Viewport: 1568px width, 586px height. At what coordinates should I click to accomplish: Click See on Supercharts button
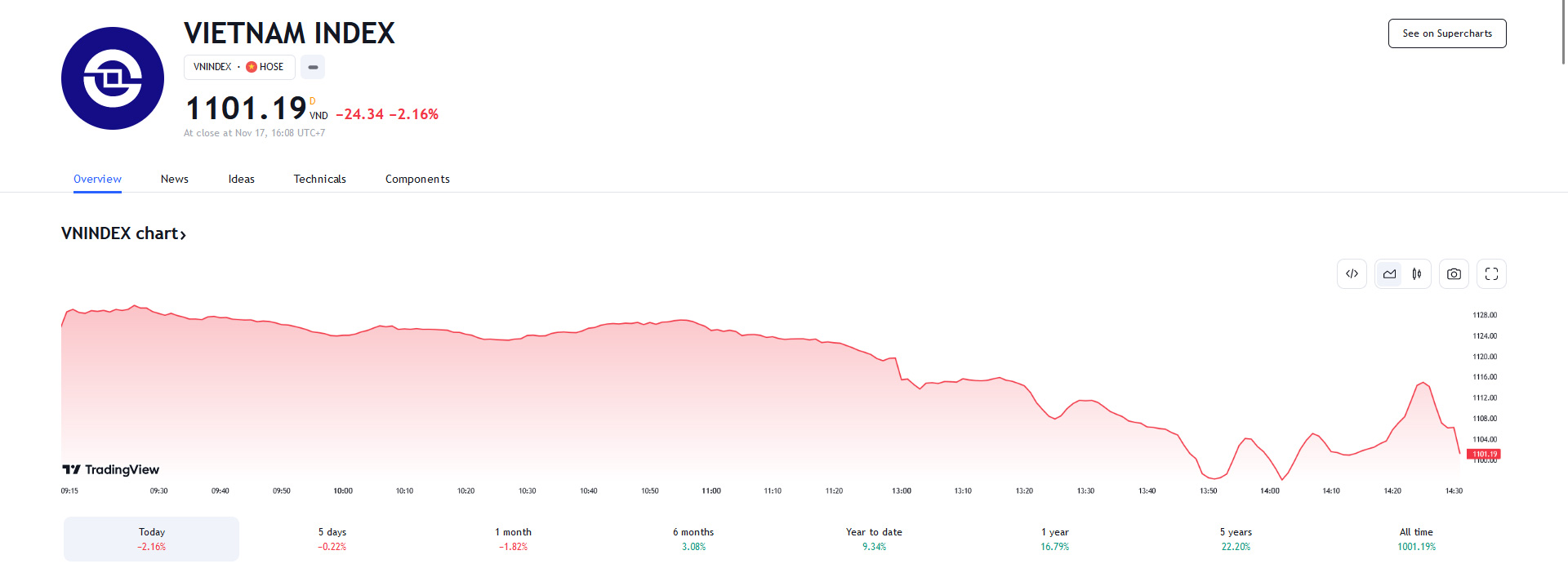coord(1446,33)
